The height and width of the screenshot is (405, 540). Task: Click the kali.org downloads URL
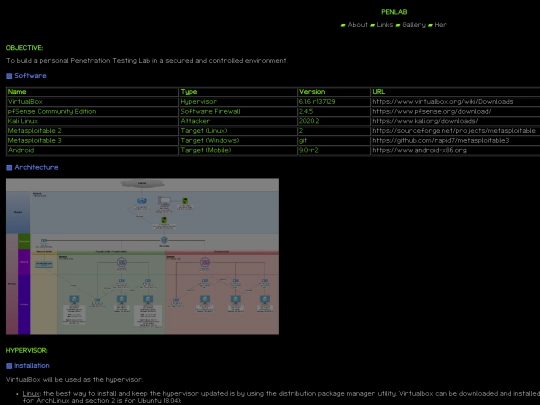coord(425,121)
